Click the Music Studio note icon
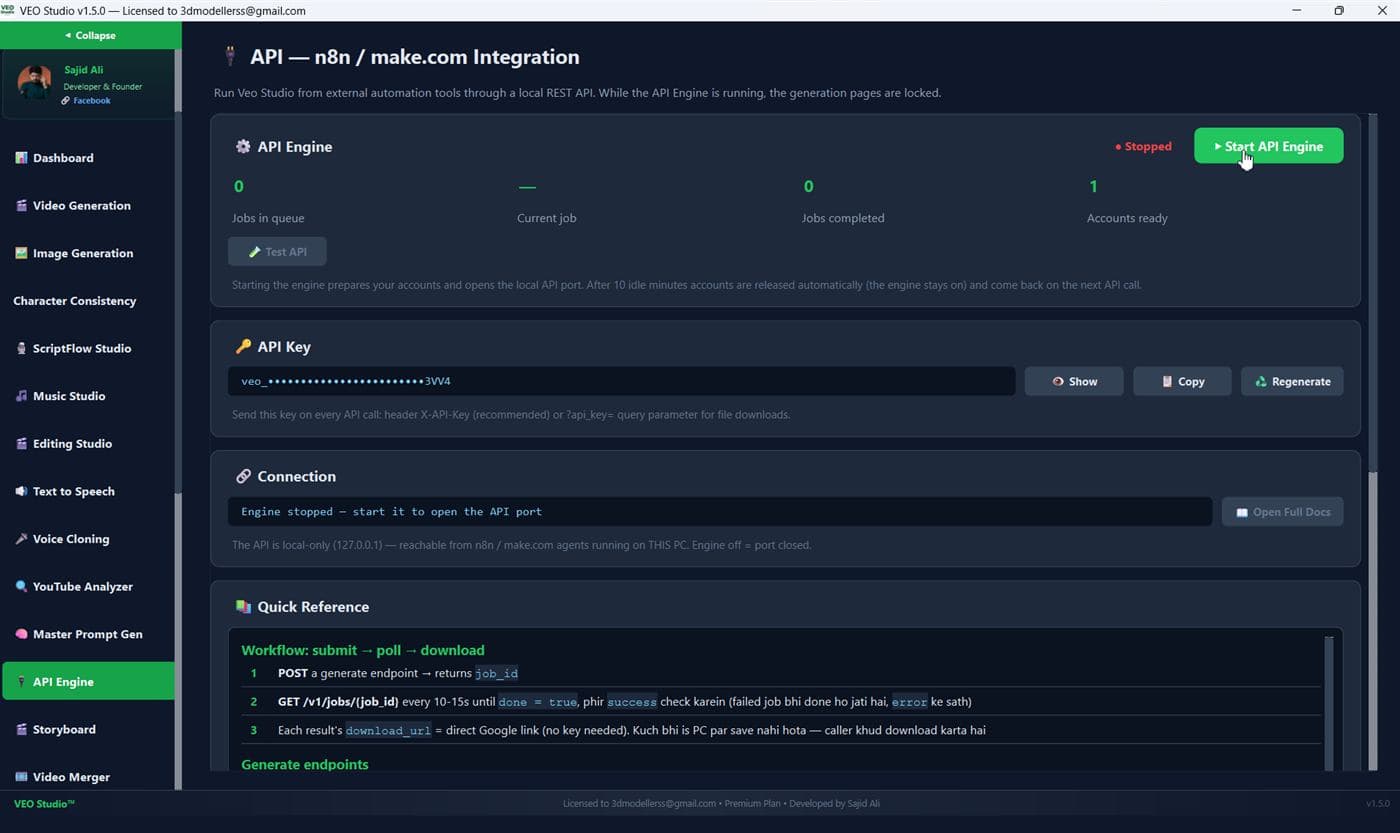This screenshot has width=1400, height=833. click(x=21, y=396)
